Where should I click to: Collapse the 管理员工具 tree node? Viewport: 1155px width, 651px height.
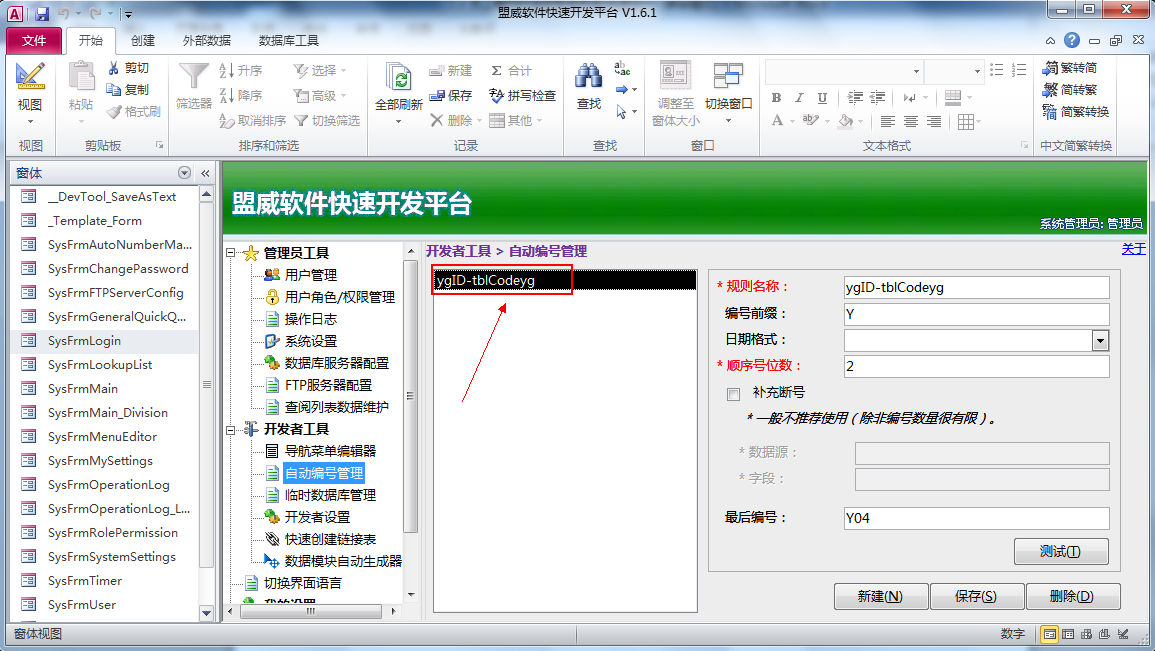point(231,253)
